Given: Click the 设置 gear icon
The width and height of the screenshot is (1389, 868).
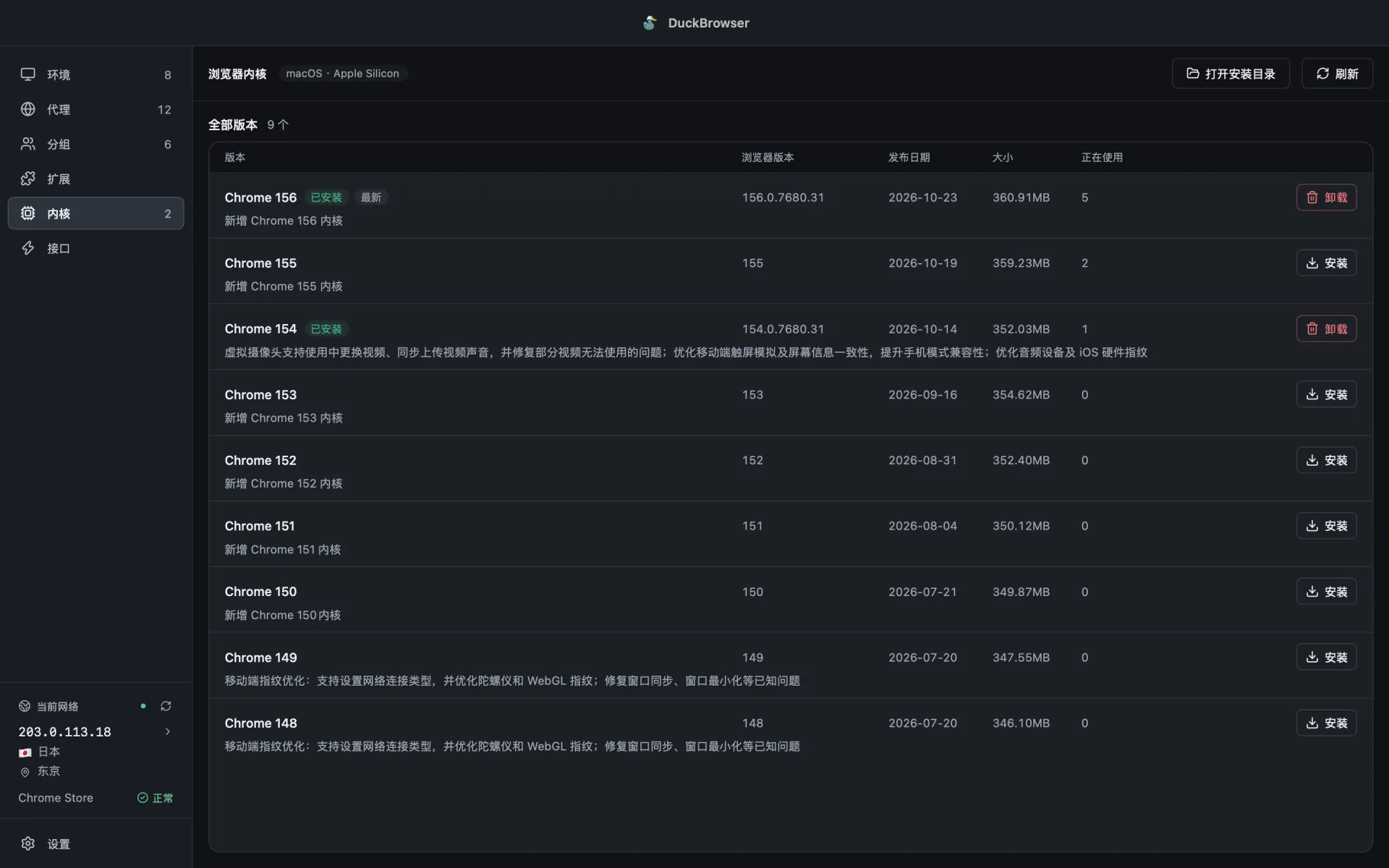Looking at the screenshot, I should (27, 843).
